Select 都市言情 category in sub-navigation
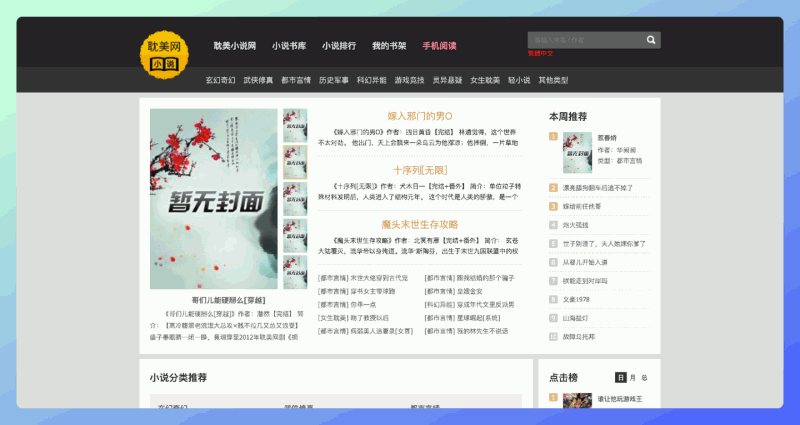This screenshot has width=800, height=425. coord(296,80)
